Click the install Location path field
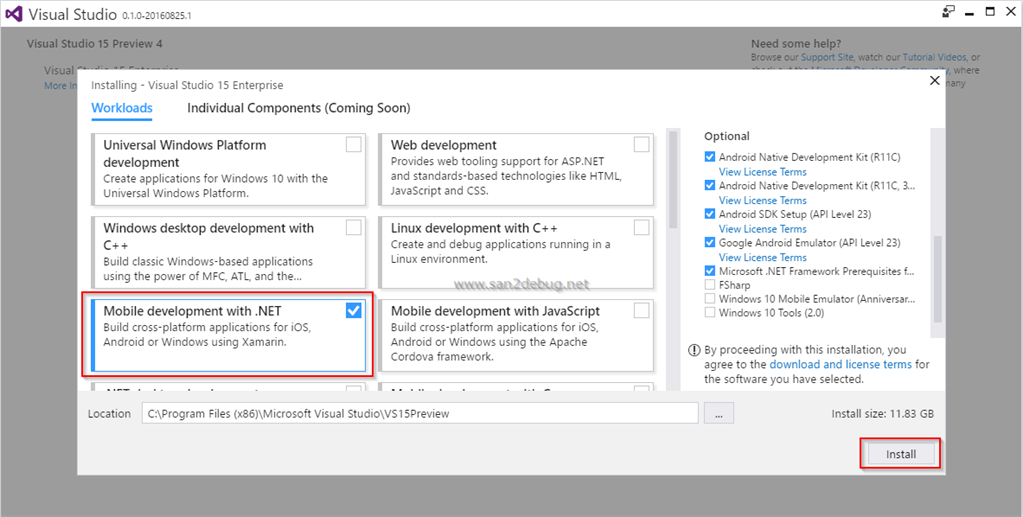Image resolution: width=1023 pixels, height=517 pixels. click(419, 413)
